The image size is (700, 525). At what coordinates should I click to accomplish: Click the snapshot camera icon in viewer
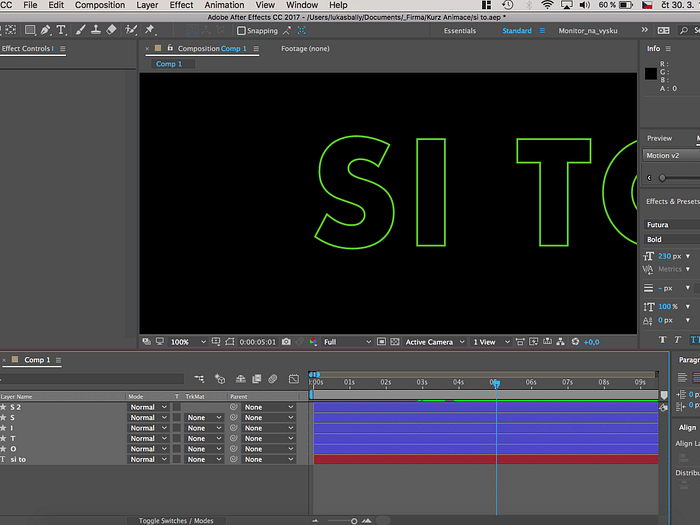(x=286, y=342)
